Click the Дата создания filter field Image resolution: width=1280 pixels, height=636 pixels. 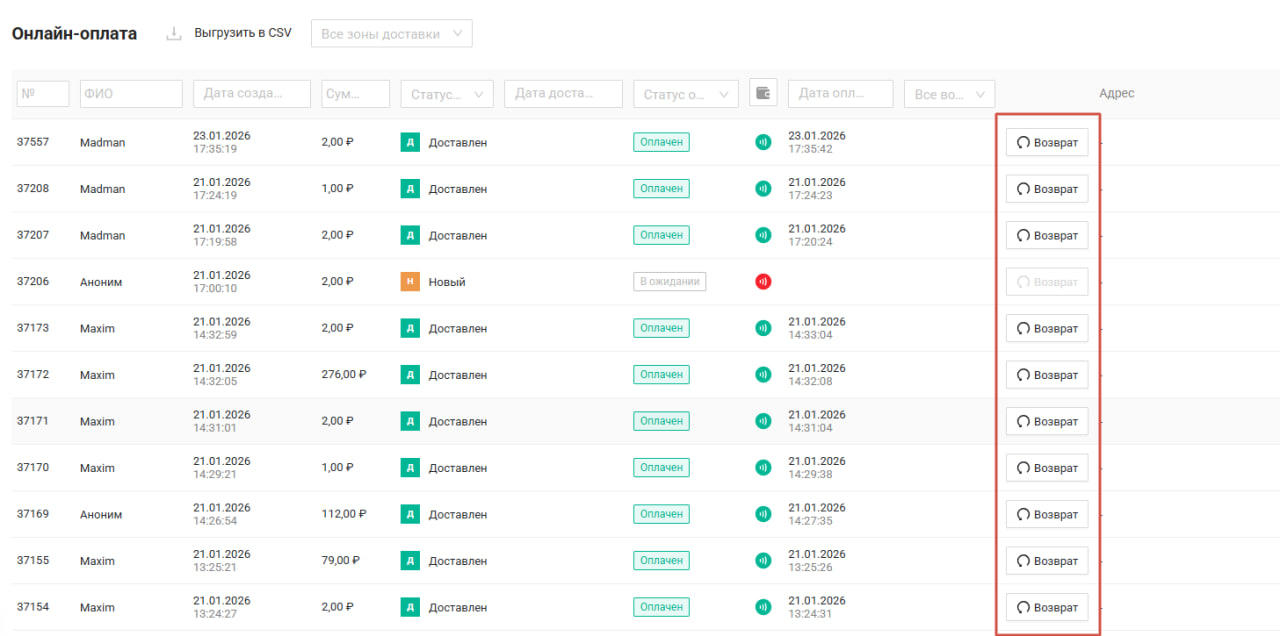(x=251, y=94)
